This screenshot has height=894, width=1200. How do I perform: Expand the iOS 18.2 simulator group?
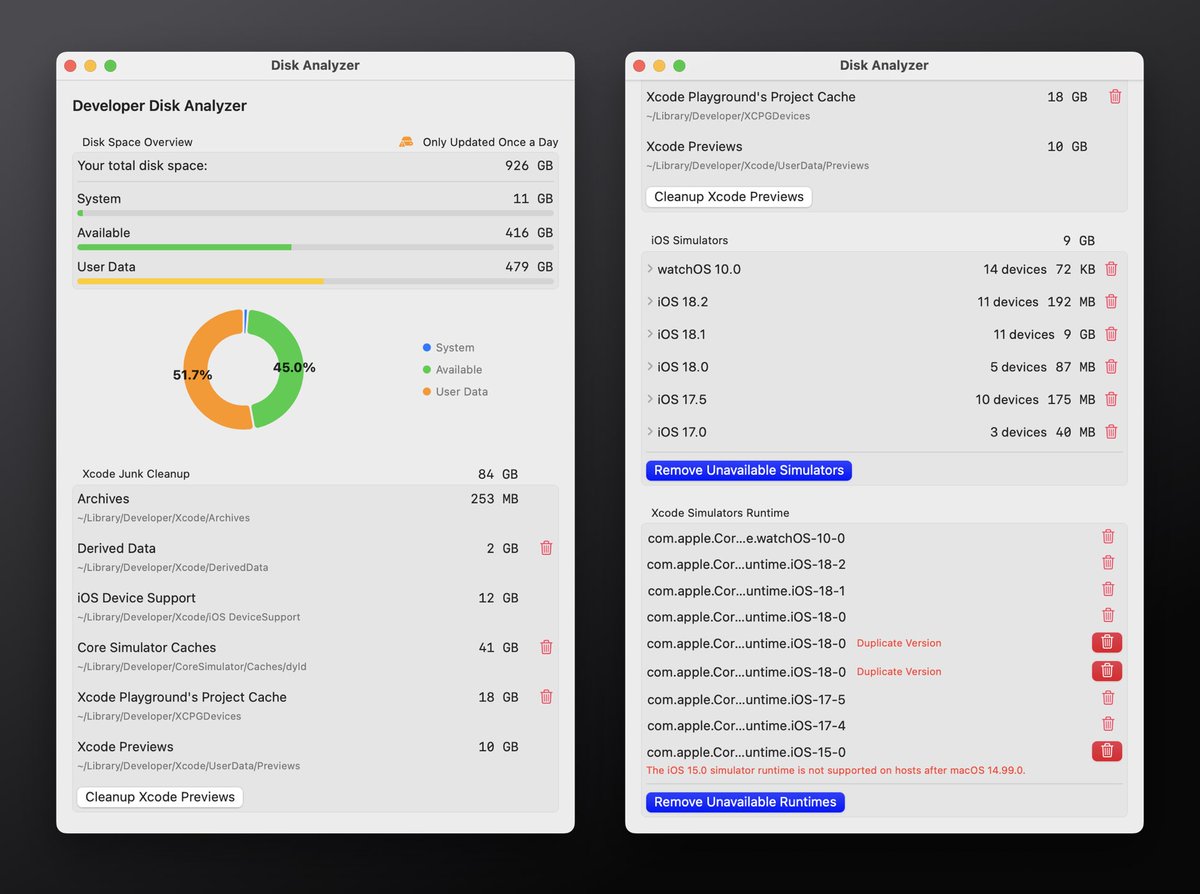coord(650,301)
